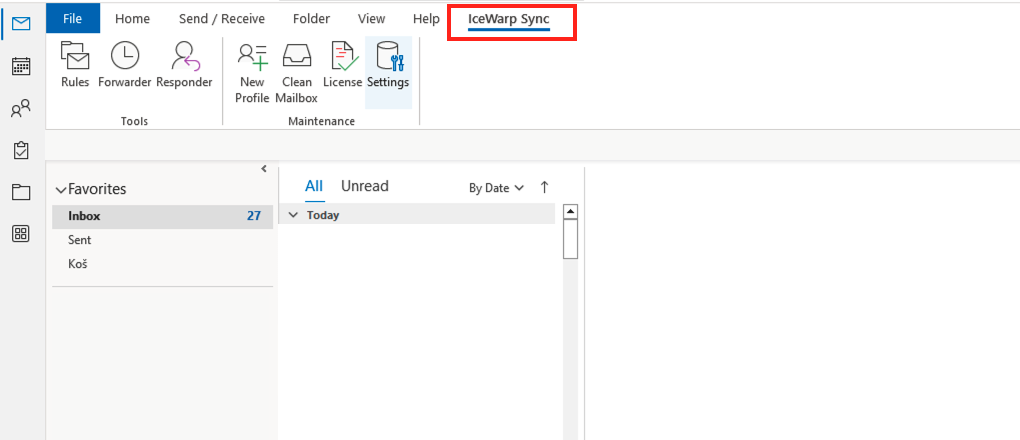Viewport: 1020px width, 440px height.
Task: Open the Folders view in sidebar
Action: [x=21, y=192]
